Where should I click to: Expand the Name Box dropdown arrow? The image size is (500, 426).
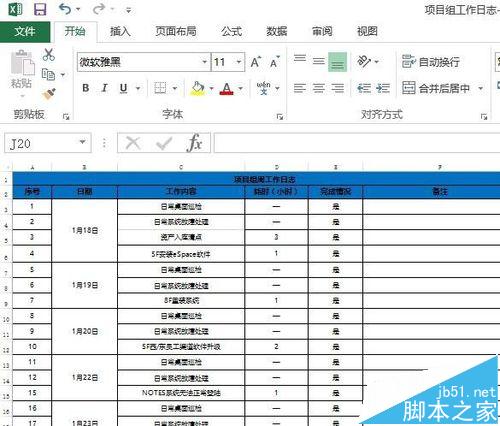[82, 142]
